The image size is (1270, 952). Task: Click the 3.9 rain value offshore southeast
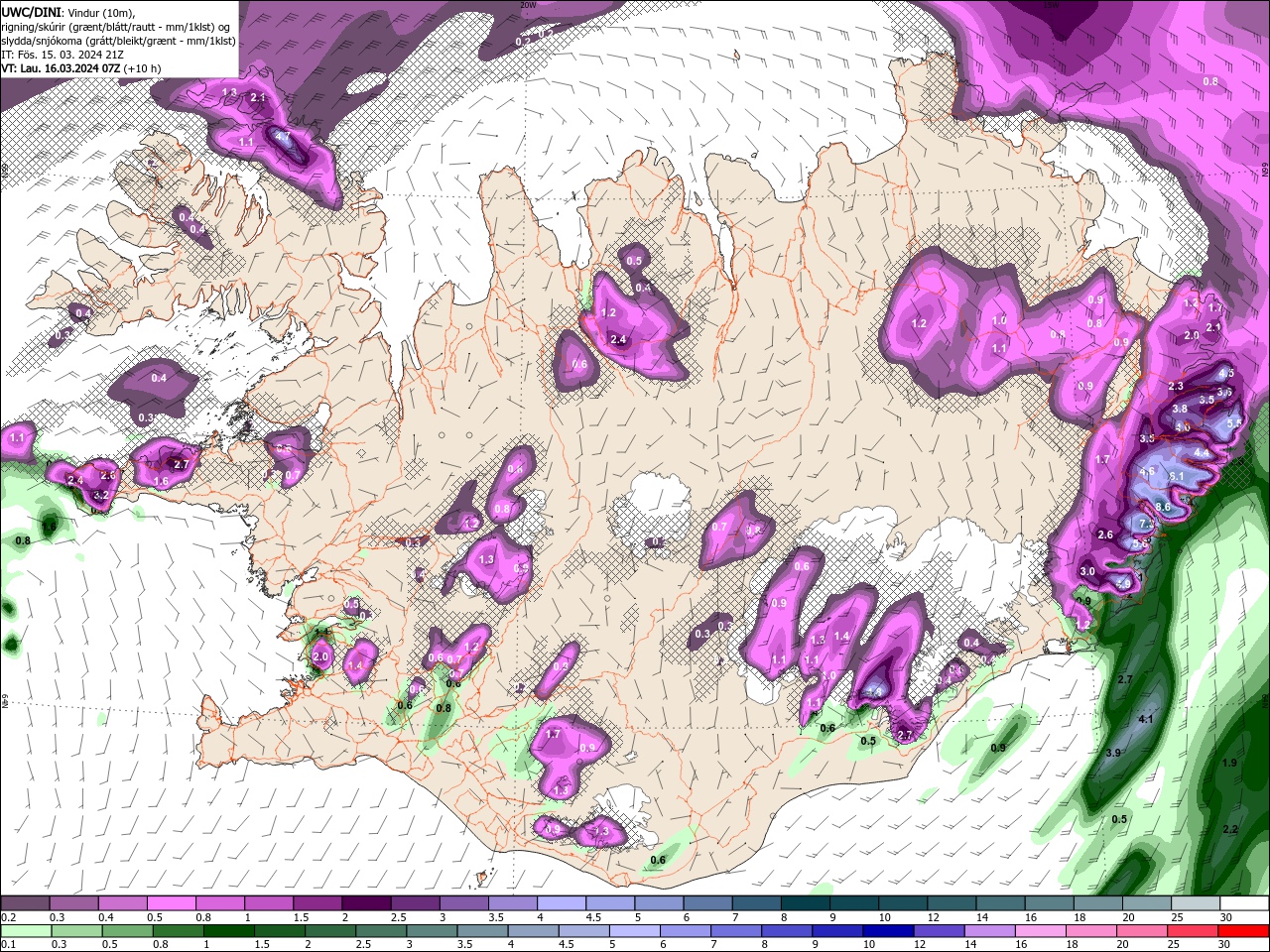1113,753
